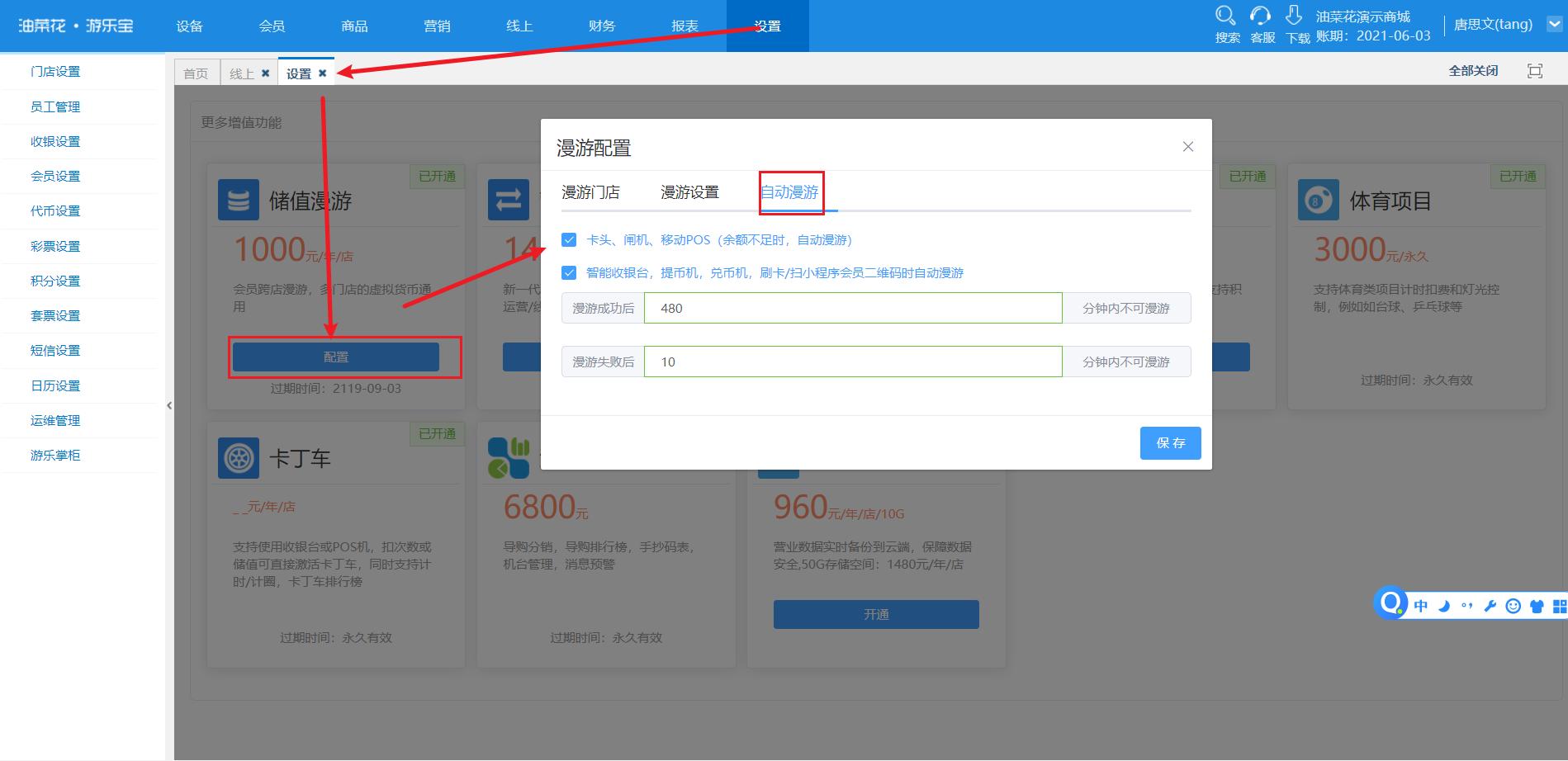The image size is (1568, 761).
Task: Uncheck 智能收银台 auto roaming checkbox
Action: click(569, 272)
